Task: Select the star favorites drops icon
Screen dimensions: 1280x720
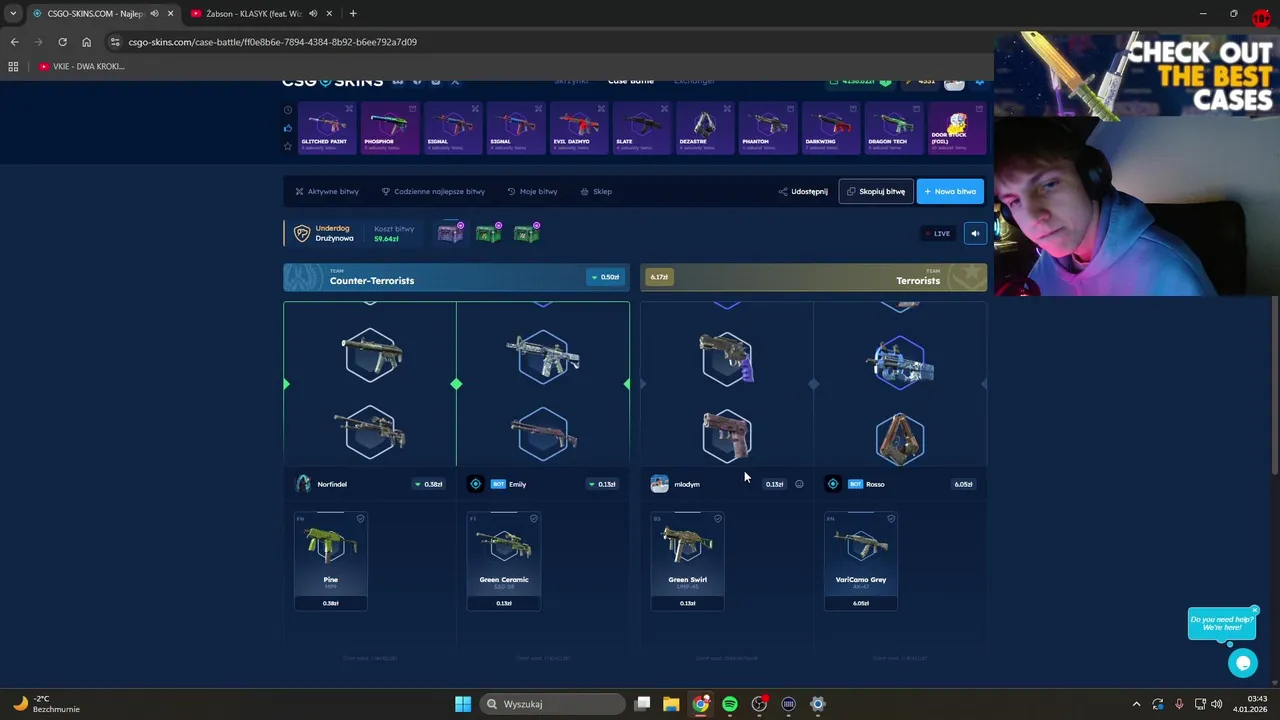Action: (x=288, y=146)
